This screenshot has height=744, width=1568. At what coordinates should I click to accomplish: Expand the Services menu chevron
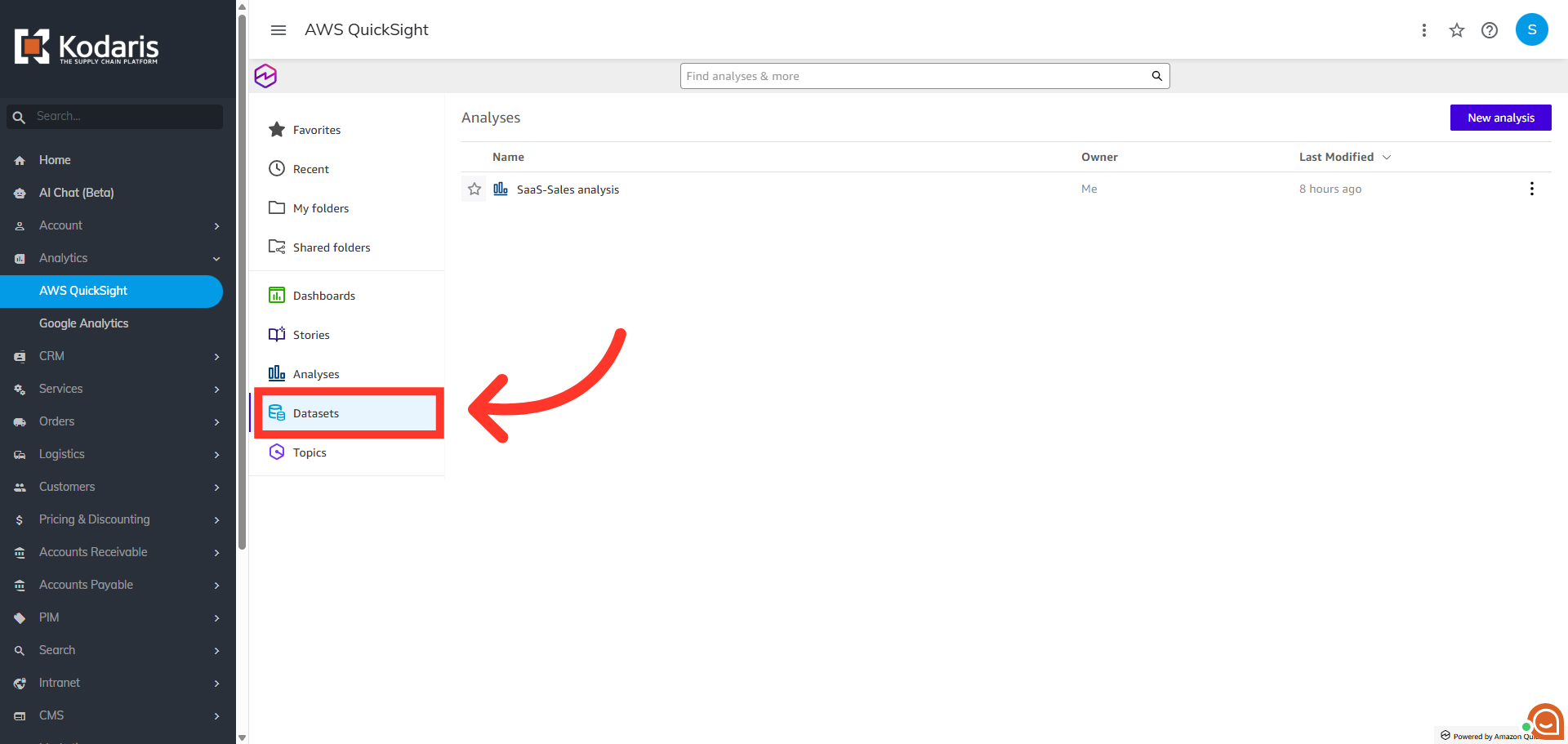pyautogui.click(x=216, y=390)
